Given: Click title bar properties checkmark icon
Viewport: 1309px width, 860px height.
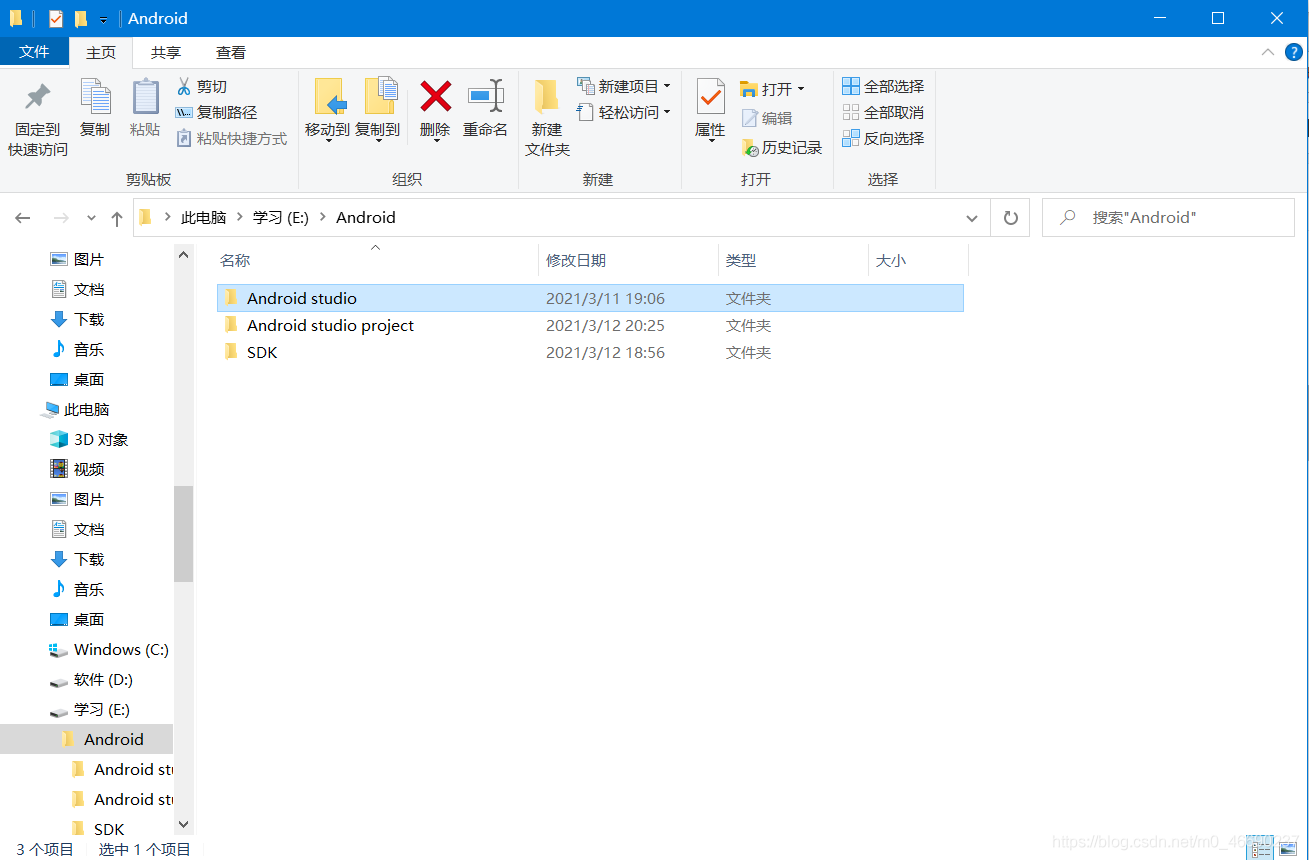Looking at the screenshot, I should coord(55,18).
